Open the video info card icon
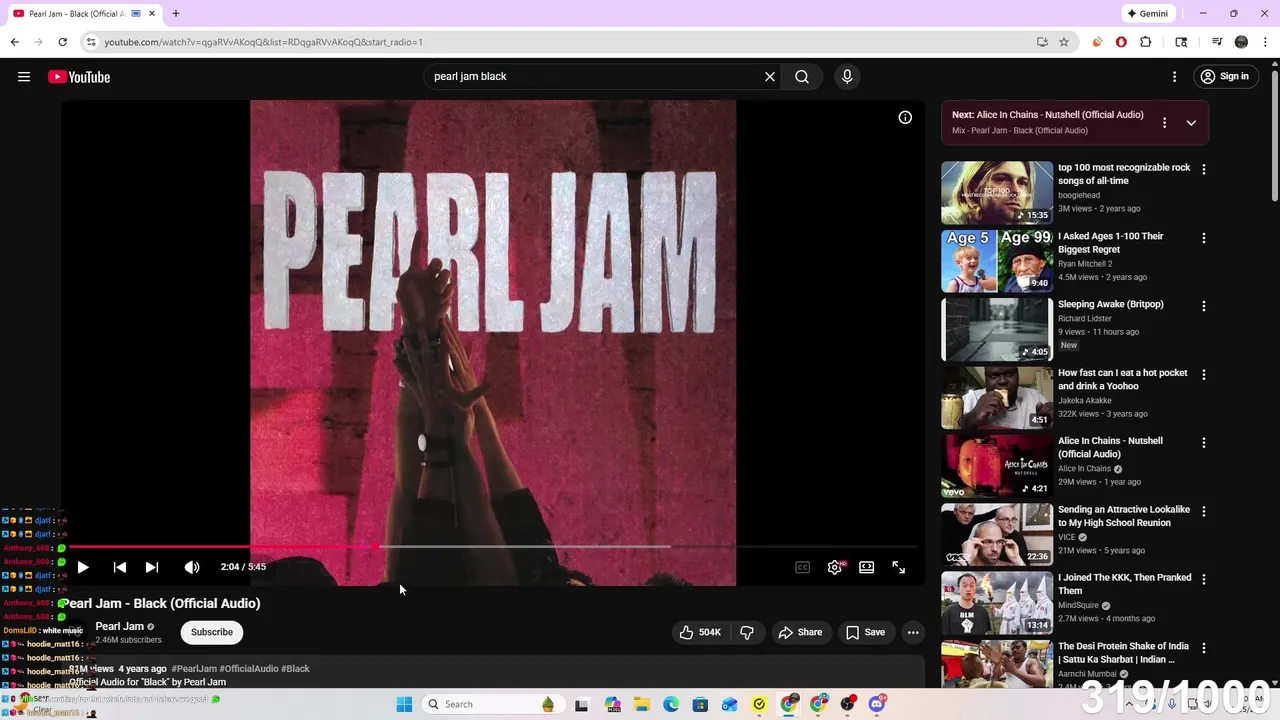The image size is (1280, 720). 905,118
